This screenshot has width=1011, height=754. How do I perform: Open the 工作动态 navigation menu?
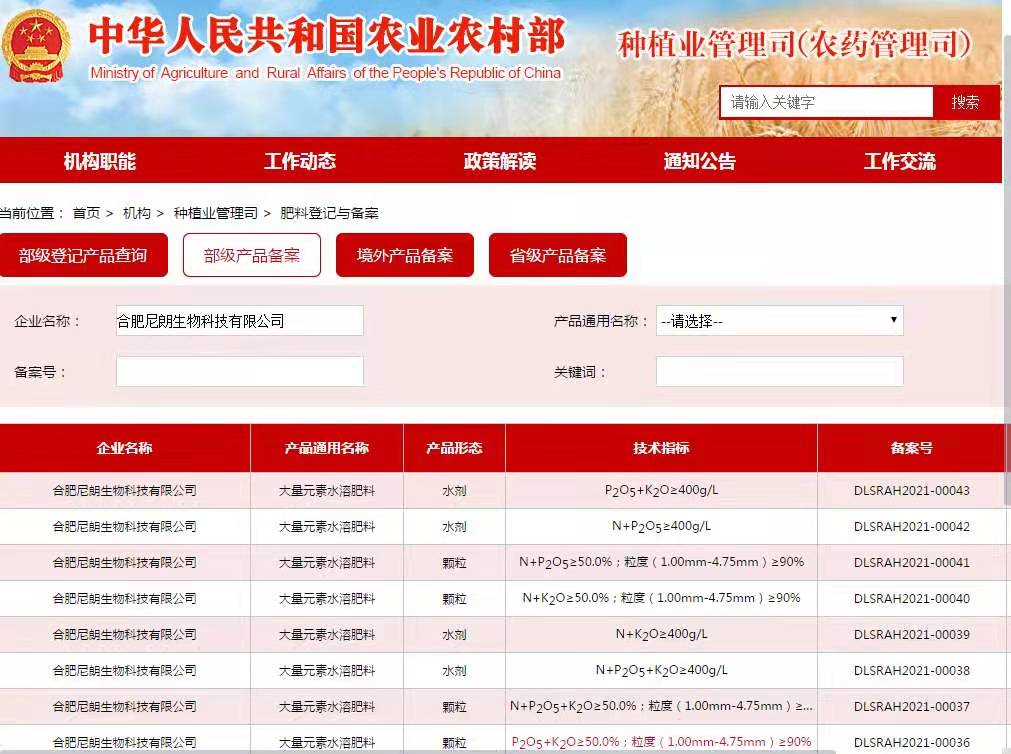300,161
